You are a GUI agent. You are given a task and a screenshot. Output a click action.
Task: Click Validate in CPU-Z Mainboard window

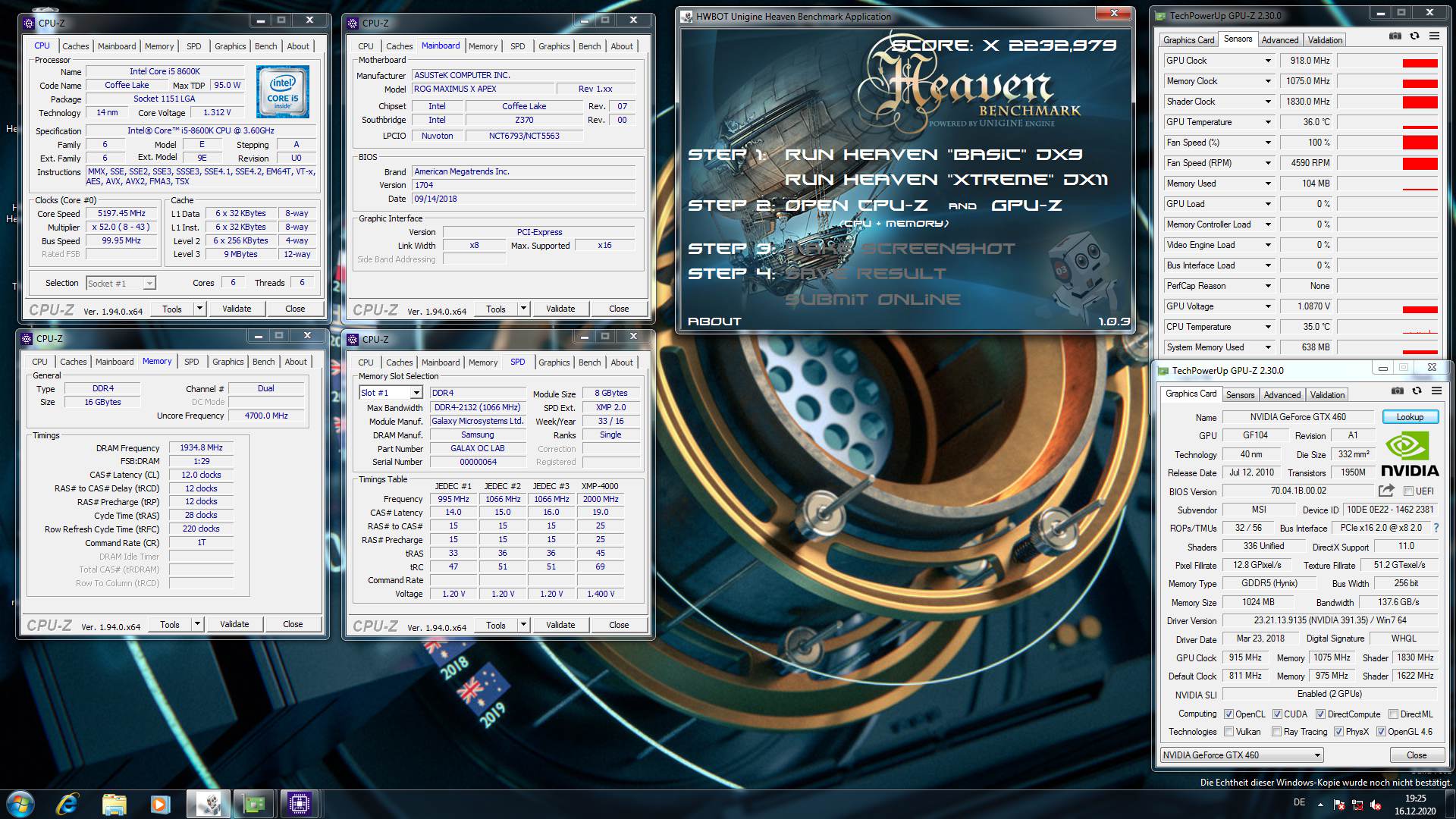point(560,309)
